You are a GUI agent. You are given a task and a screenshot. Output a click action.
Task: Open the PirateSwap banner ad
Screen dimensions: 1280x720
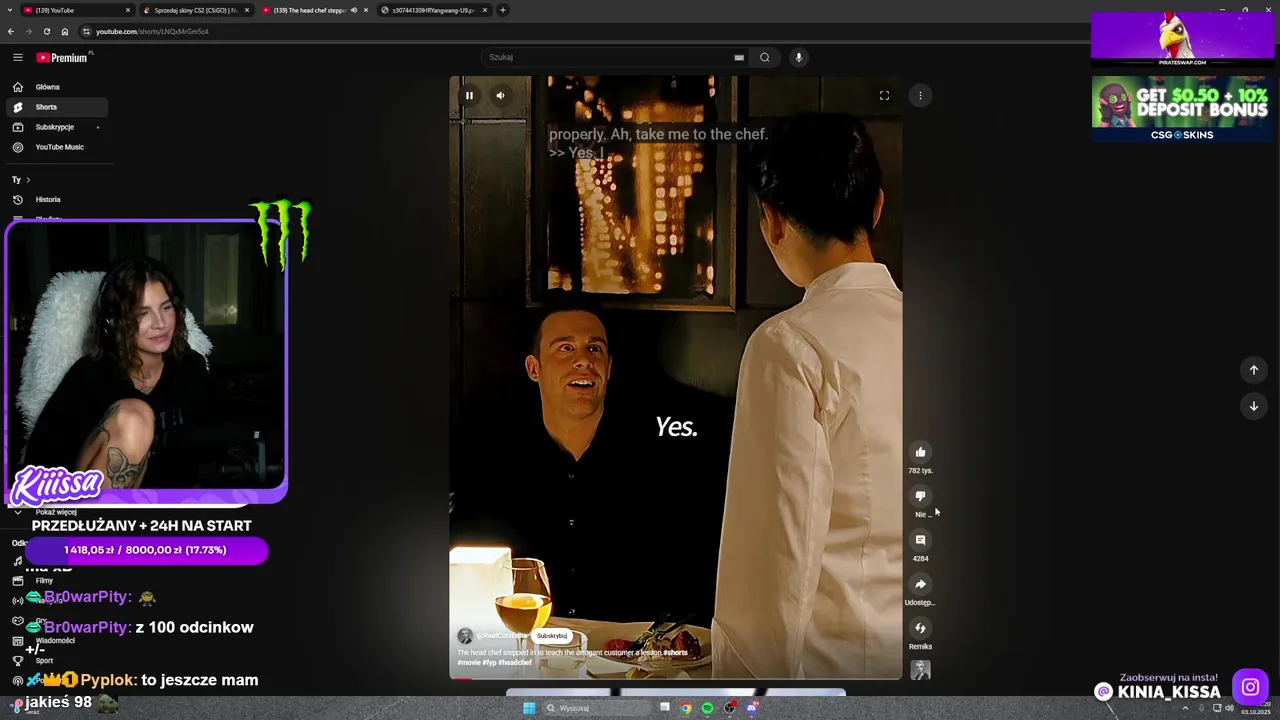1182,40
